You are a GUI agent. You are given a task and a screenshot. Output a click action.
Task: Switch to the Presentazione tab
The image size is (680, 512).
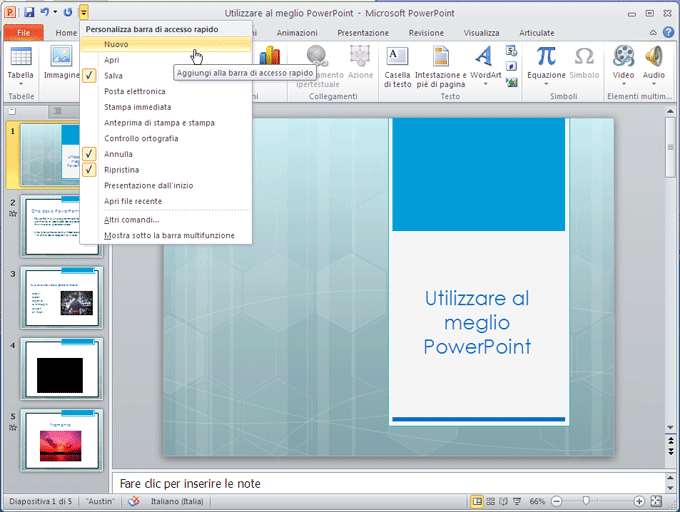(363, 33)
